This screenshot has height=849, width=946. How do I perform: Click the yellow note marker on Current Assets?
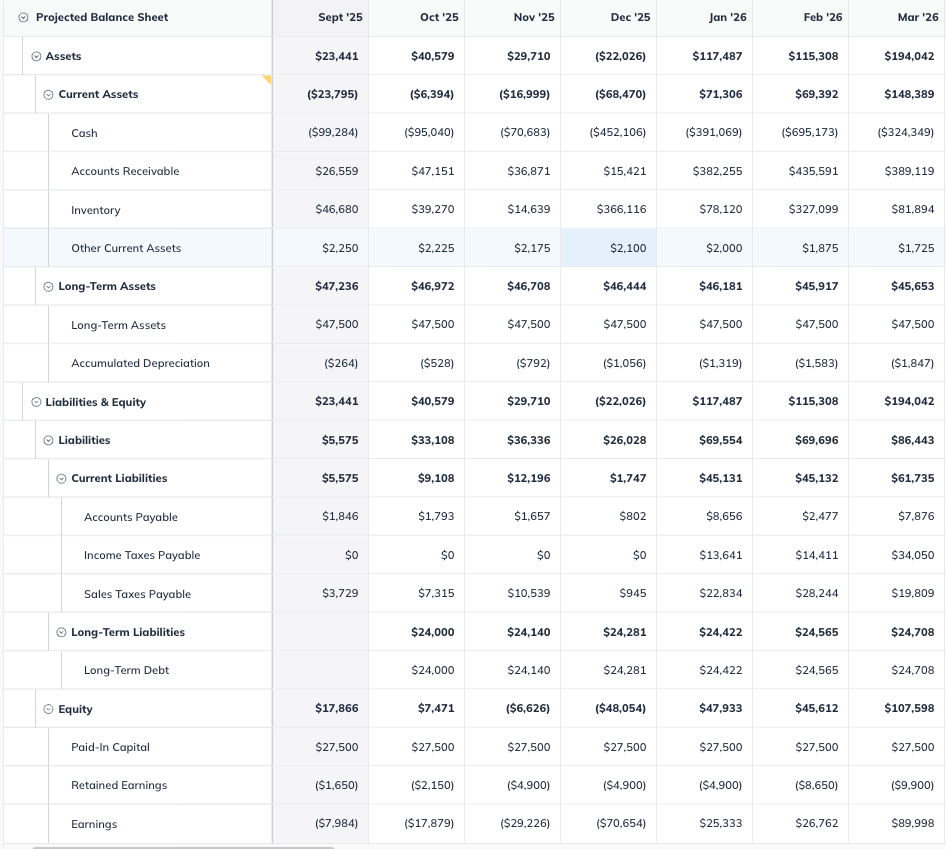pyautogui.click(x=267, y=79)
